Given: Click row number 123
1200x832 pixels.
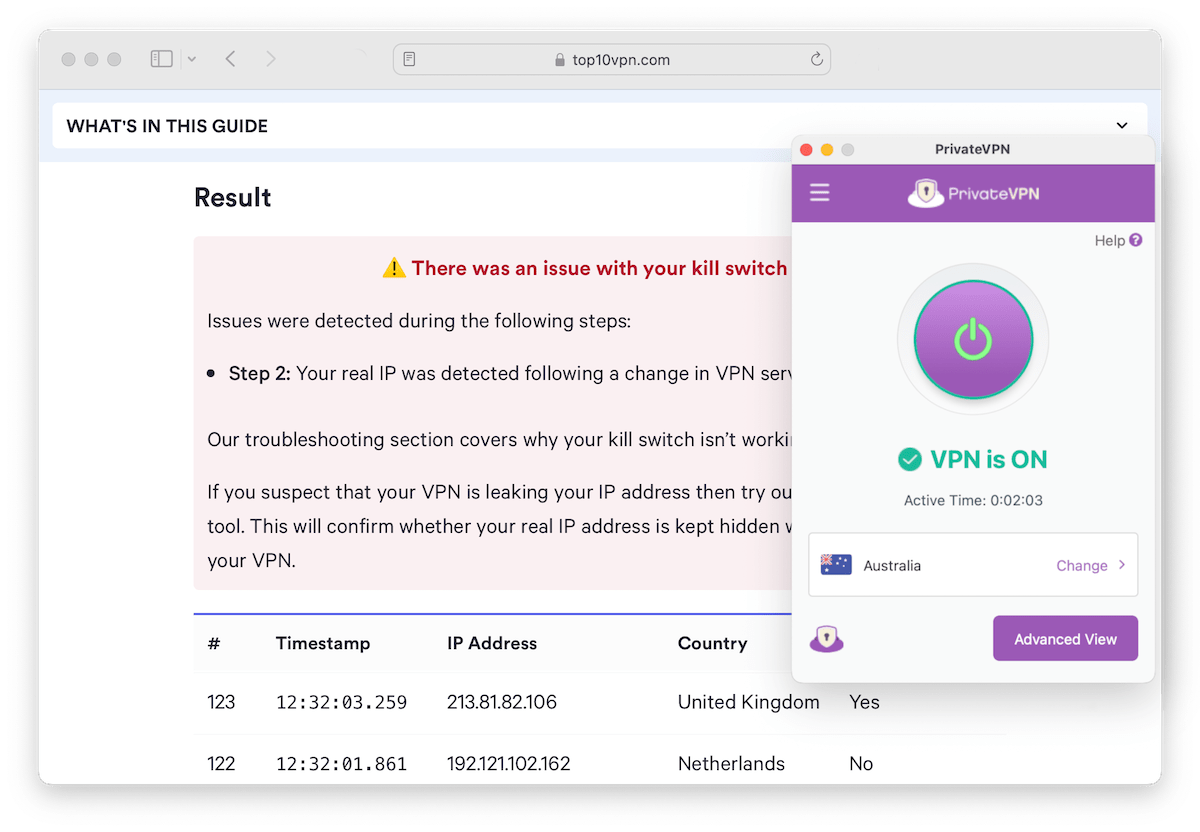Looking at the screenshot, I should 221,702.
